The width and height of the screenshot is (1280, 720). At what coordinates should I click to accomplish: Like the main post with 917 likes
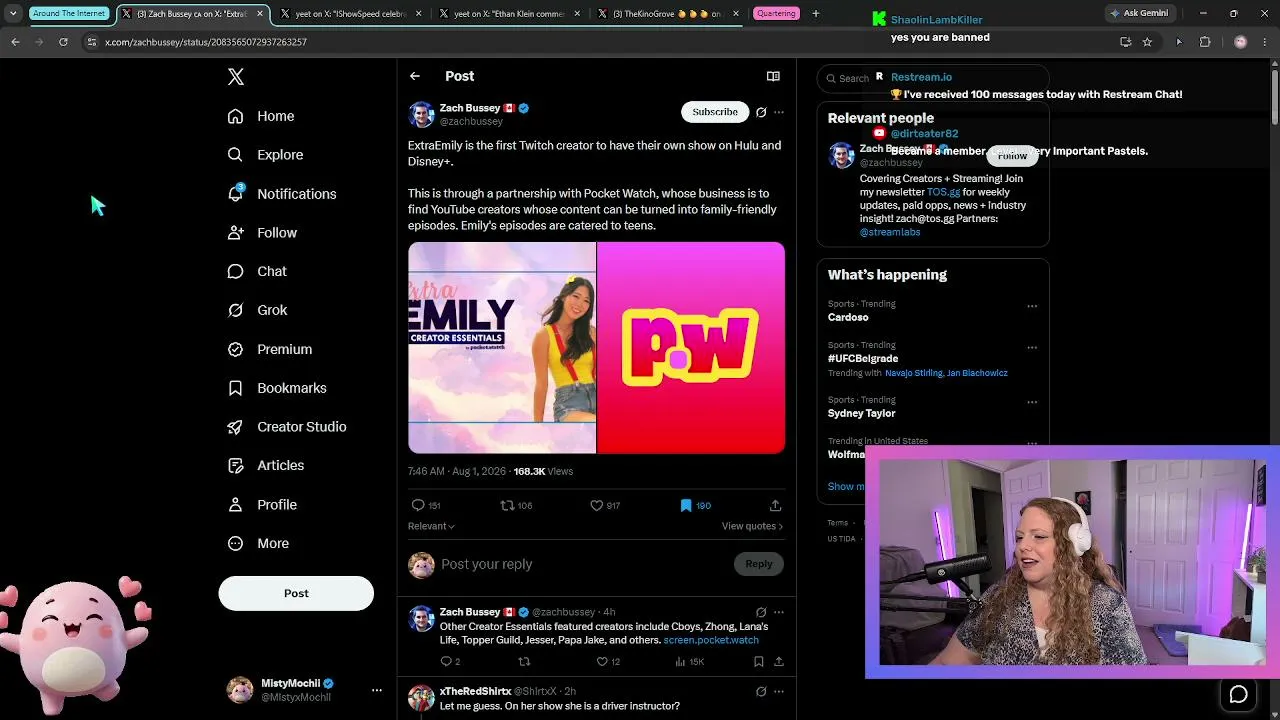click(597, 505)
